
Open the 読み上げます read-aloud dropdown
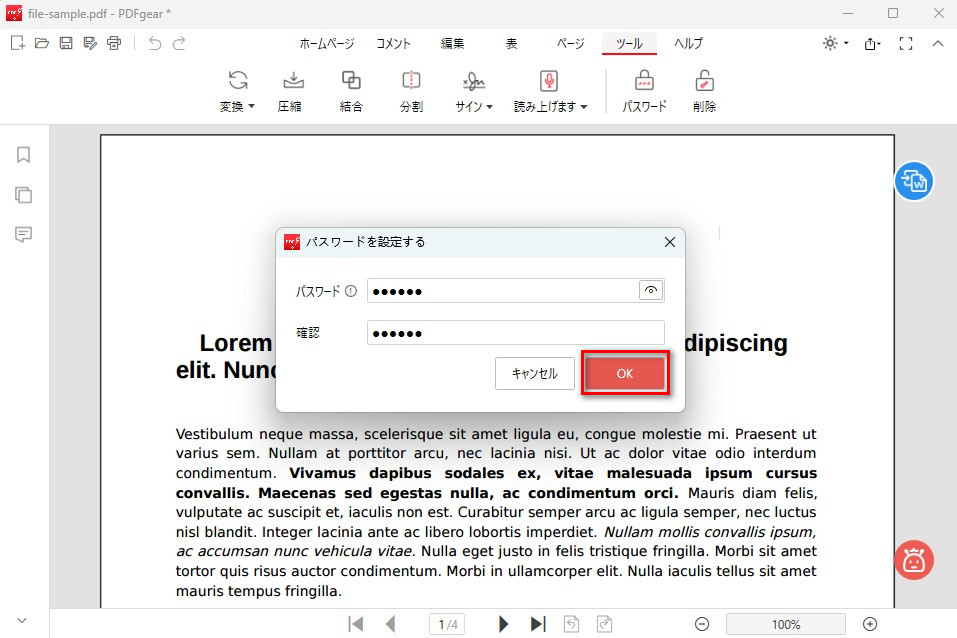tap(550, 91)
